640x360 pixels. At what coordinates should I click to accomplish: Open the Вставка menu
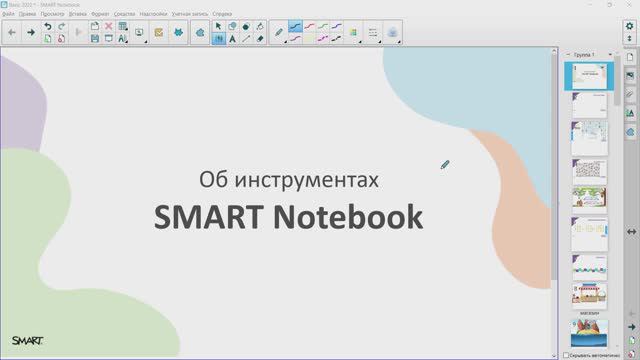pos(78,14)
